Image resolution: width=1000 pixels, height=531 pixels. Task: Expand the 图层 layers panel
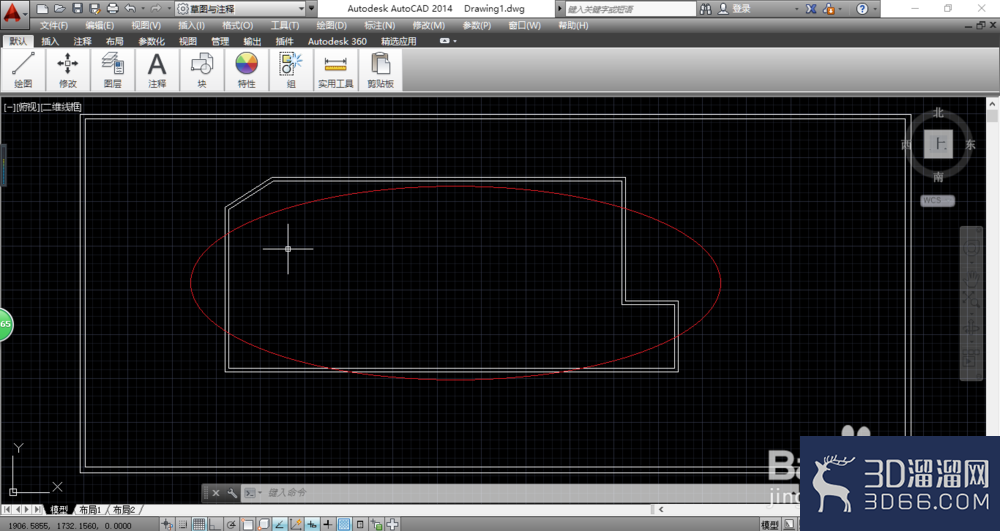point(112,70)
